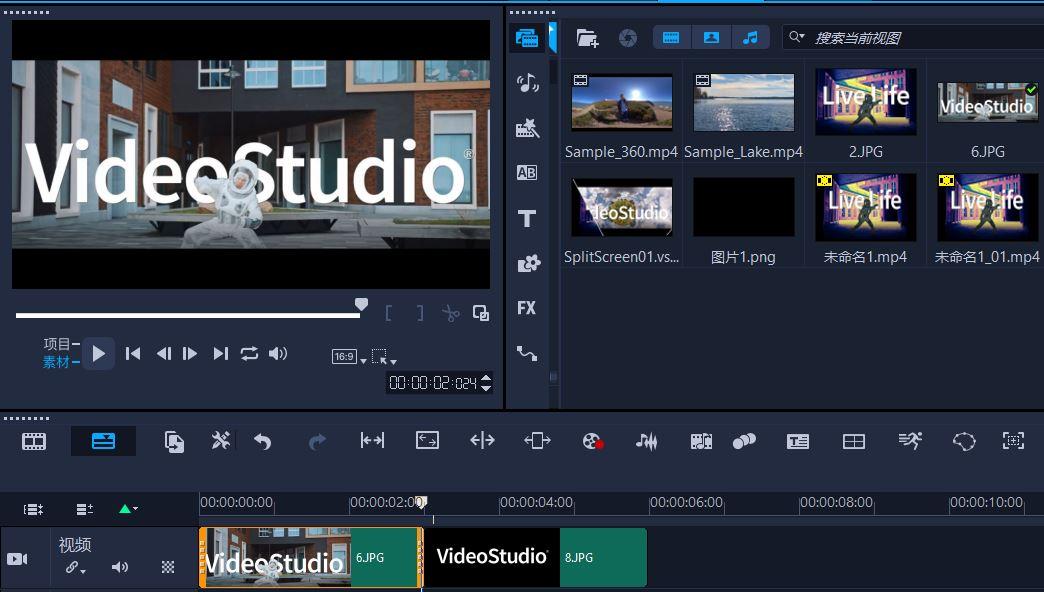Open the Transitions library (AB icon)
1044x592 pixels.
[x=526, y=172]
